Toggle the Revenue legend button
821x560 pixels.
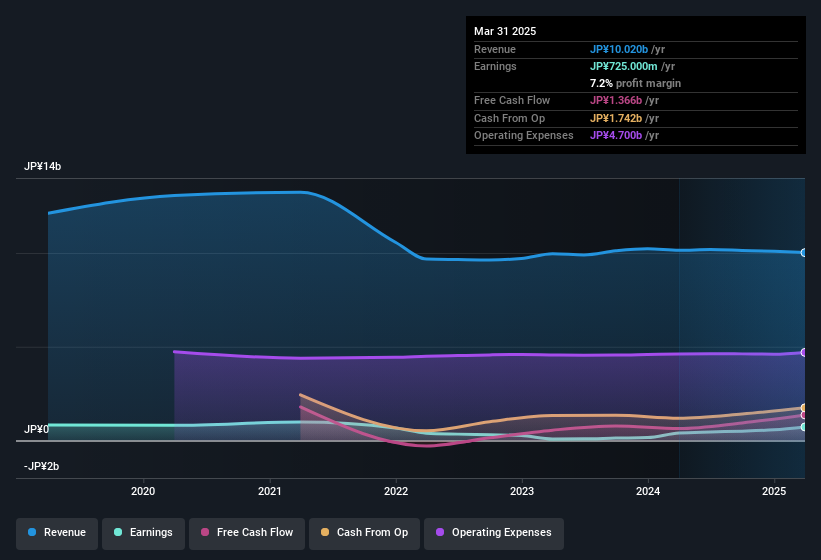pos(57,533)
